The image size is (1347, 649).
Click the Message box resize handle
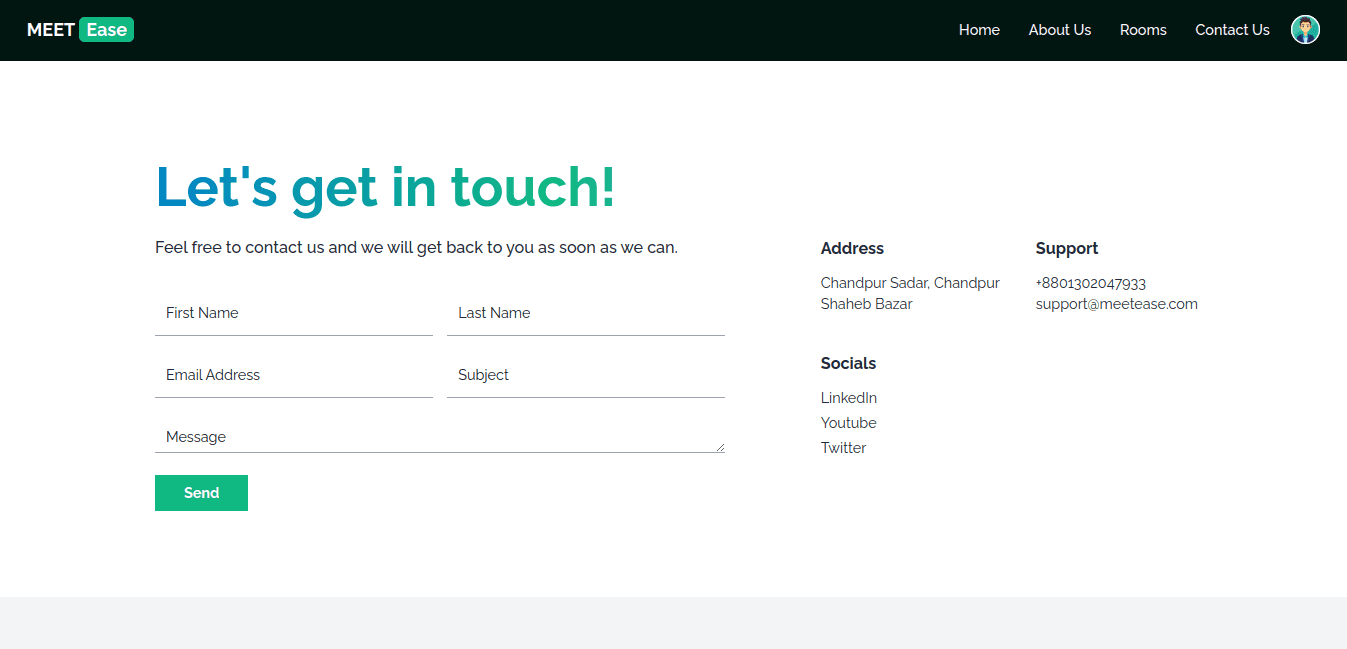[x=719, y=447]
